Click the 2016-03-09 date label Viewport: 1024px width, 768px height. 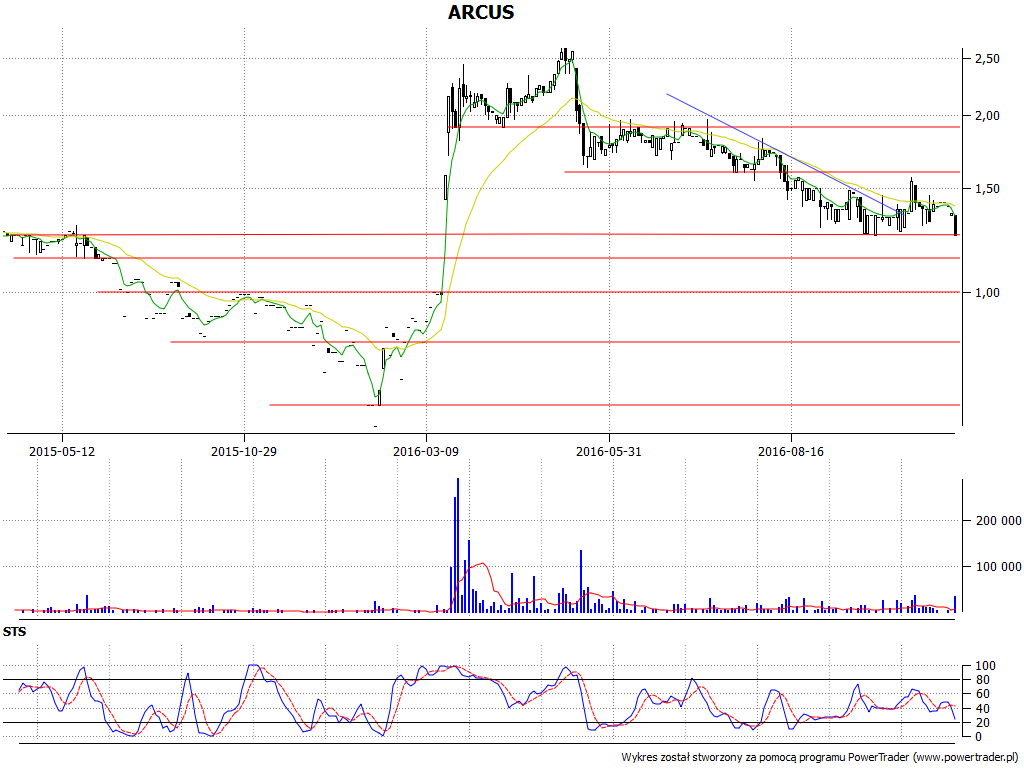426,451
